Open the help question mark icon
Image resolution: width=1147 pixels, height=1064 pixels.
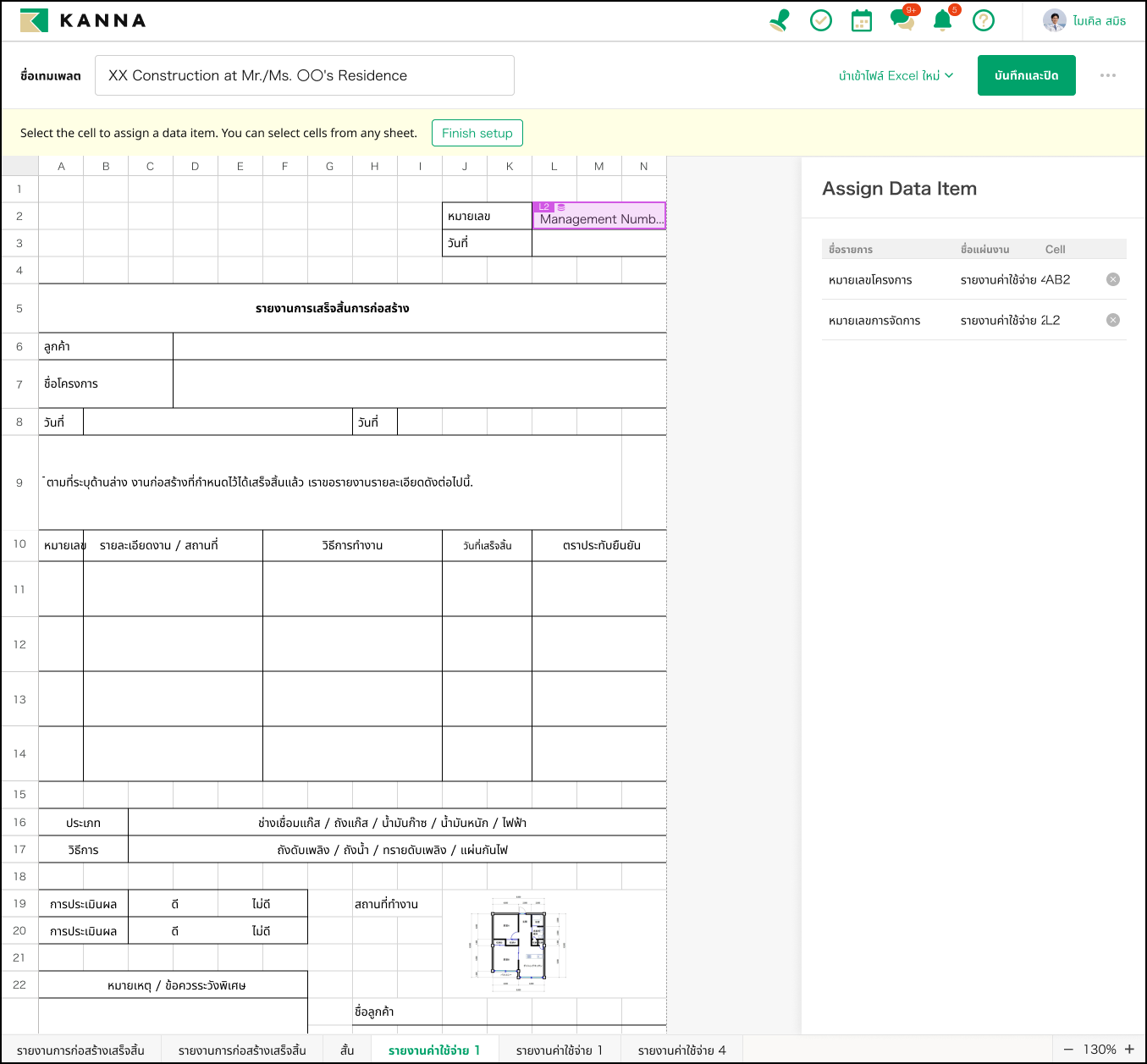click(x=983, y=20)
